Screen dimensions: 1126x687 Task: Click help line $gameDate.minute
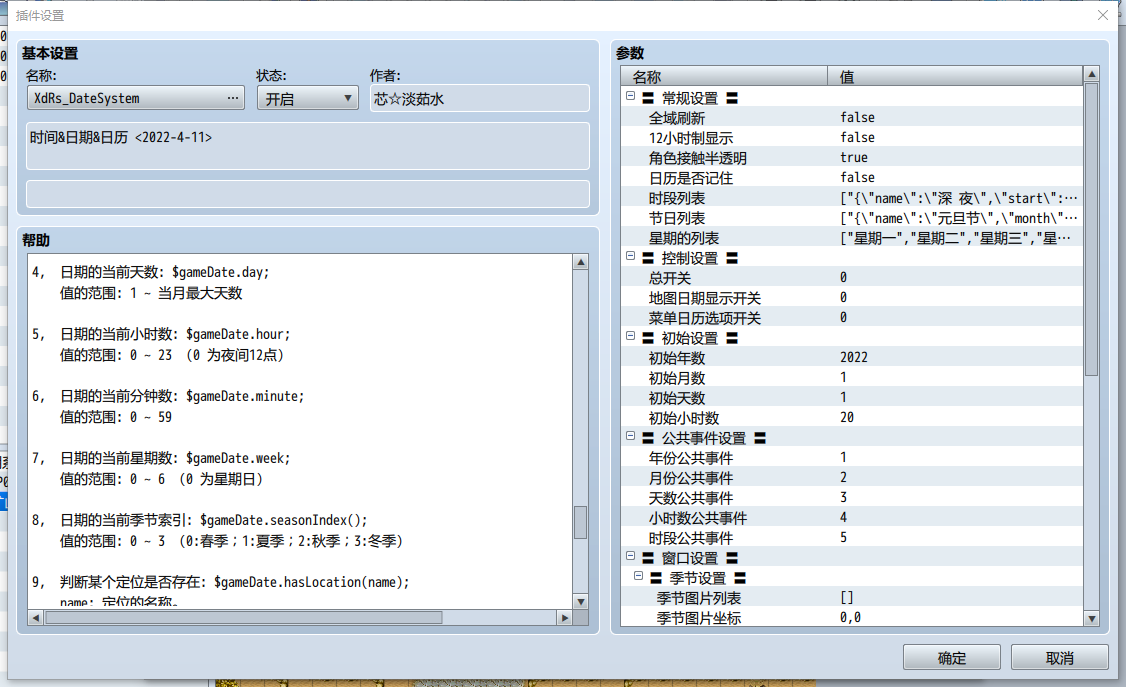coord(245,396)
